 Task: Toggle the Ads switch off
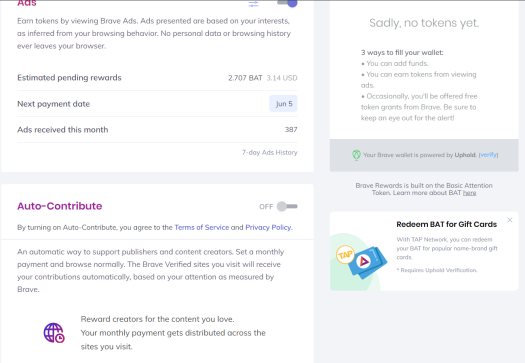click(288, 3)
